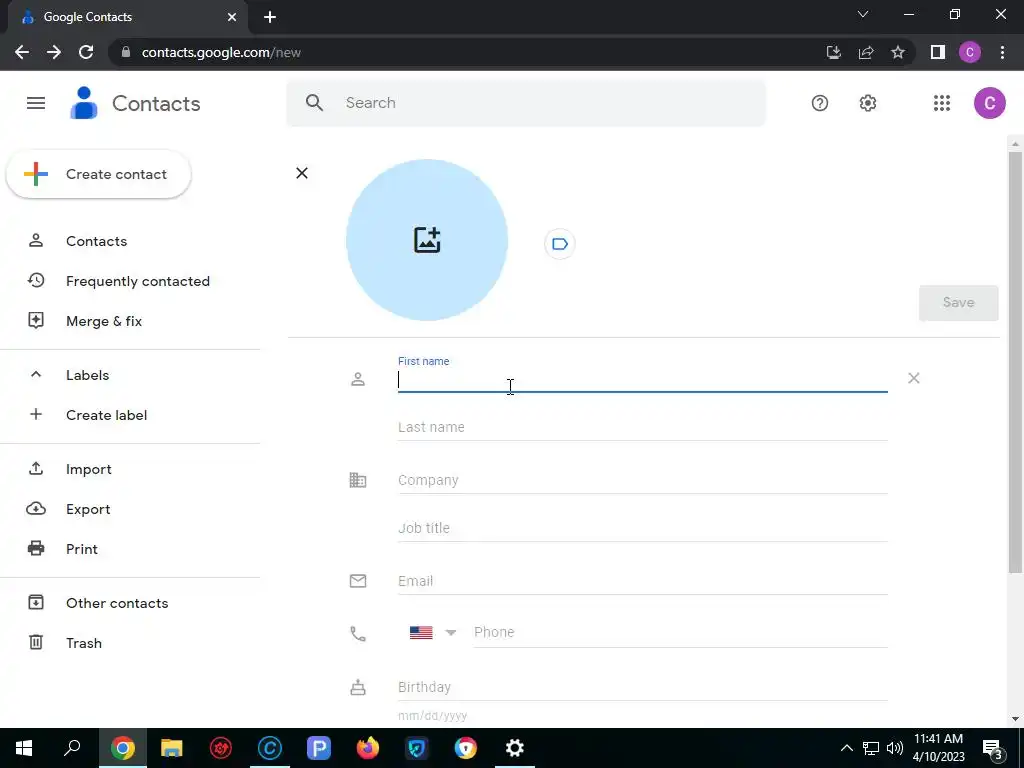Image resolution: width=1024 pixels, height=768 pixels.
Task: Click the Contacts logo icon
Action: [84, 103]
